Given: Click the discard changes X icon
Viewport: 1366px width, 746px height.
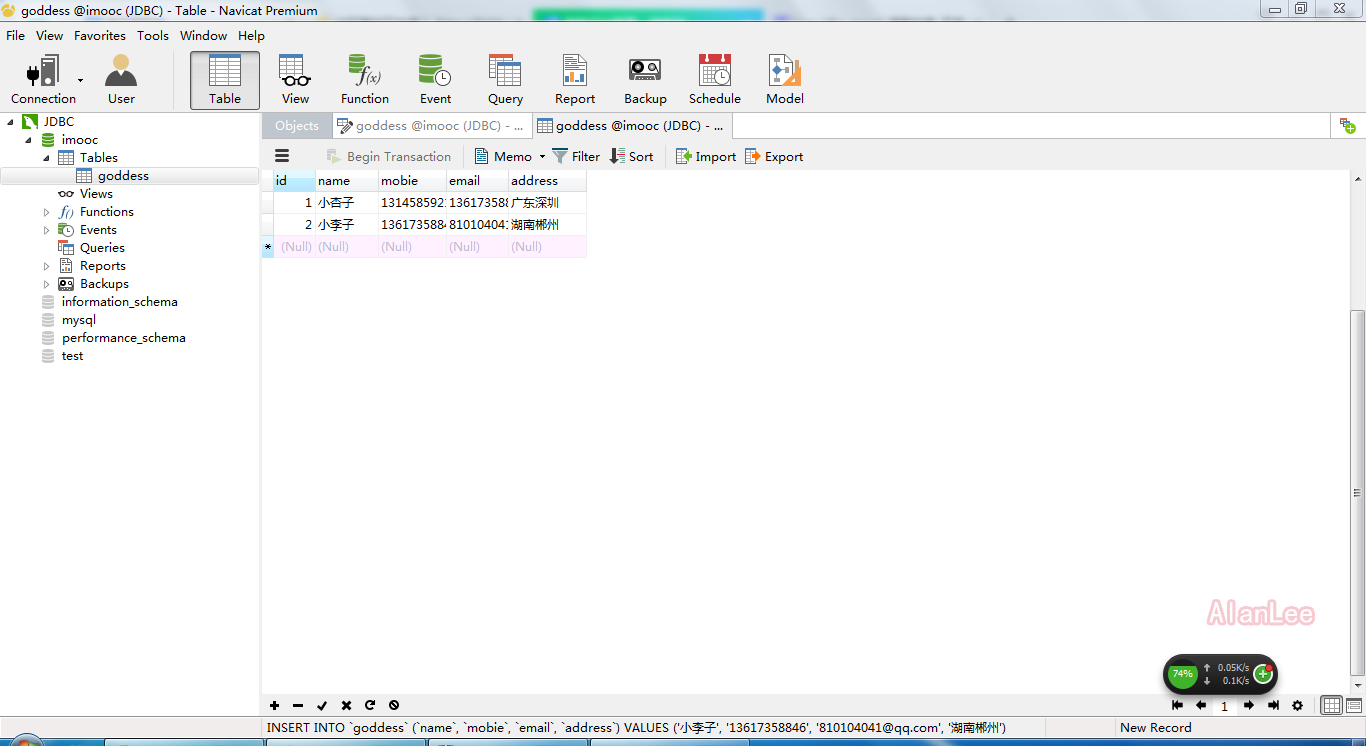Looking at the screenshot, I should point(346,705).
